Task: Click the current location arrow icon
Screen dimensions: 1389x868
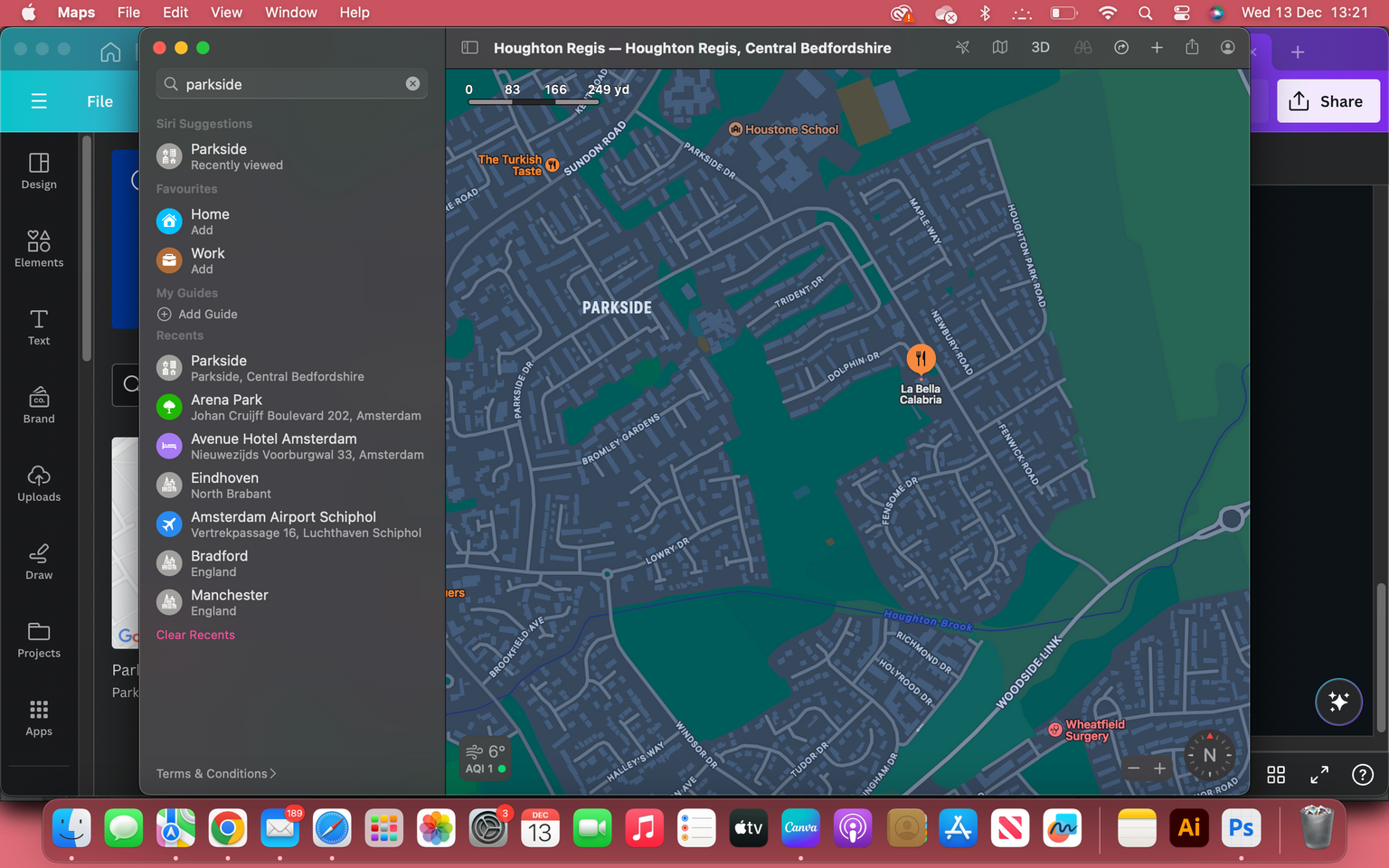Action: [x=962, y=48]
